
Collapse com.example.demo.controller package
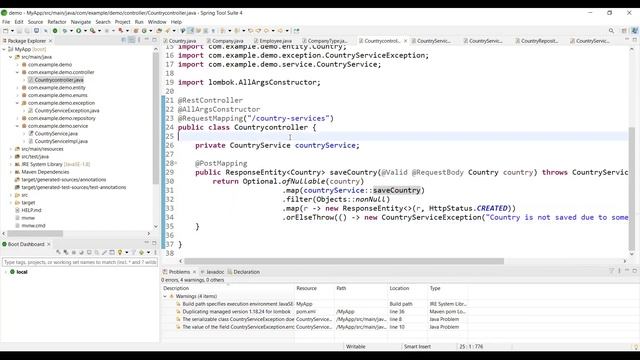click(18, 72)
